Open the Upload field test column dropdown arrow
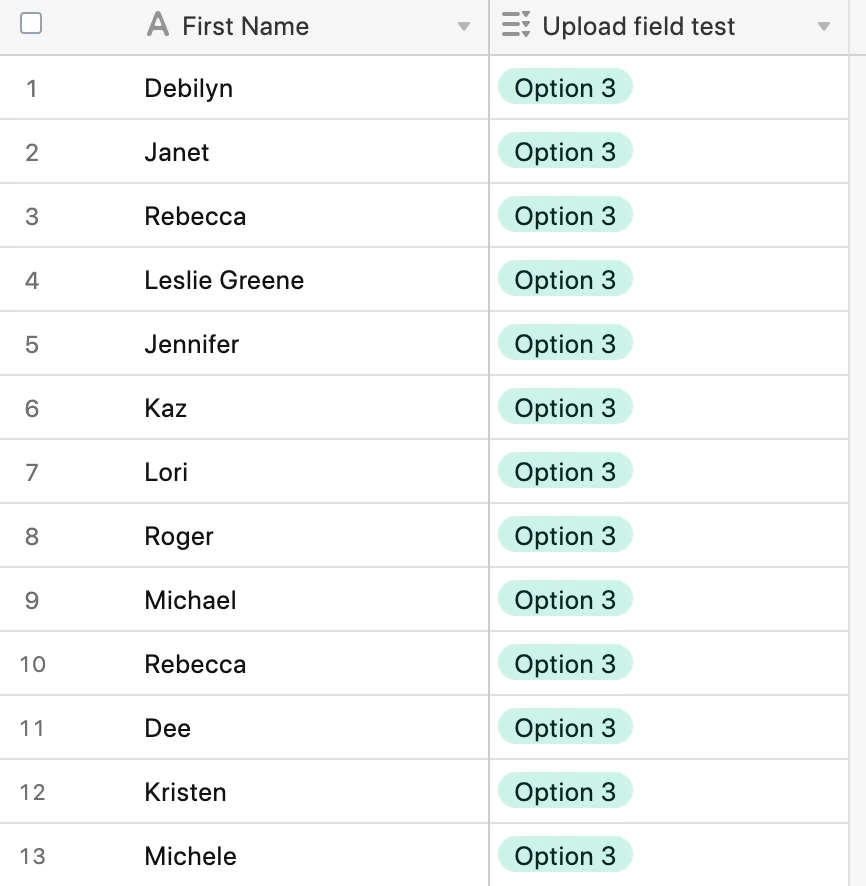 (824, 27)
